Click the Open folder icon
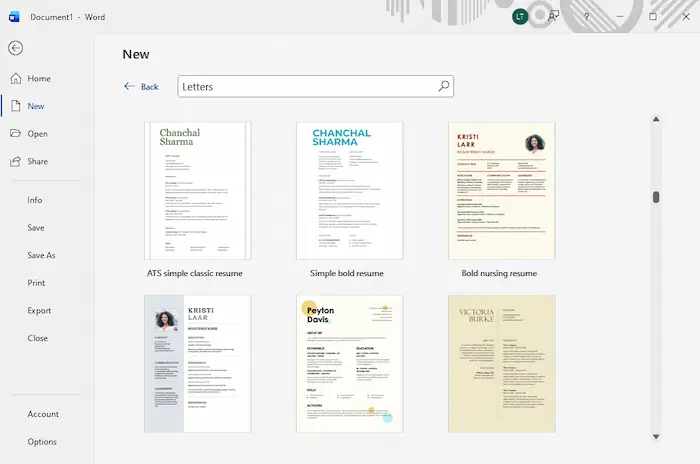 tap(16, 134)
